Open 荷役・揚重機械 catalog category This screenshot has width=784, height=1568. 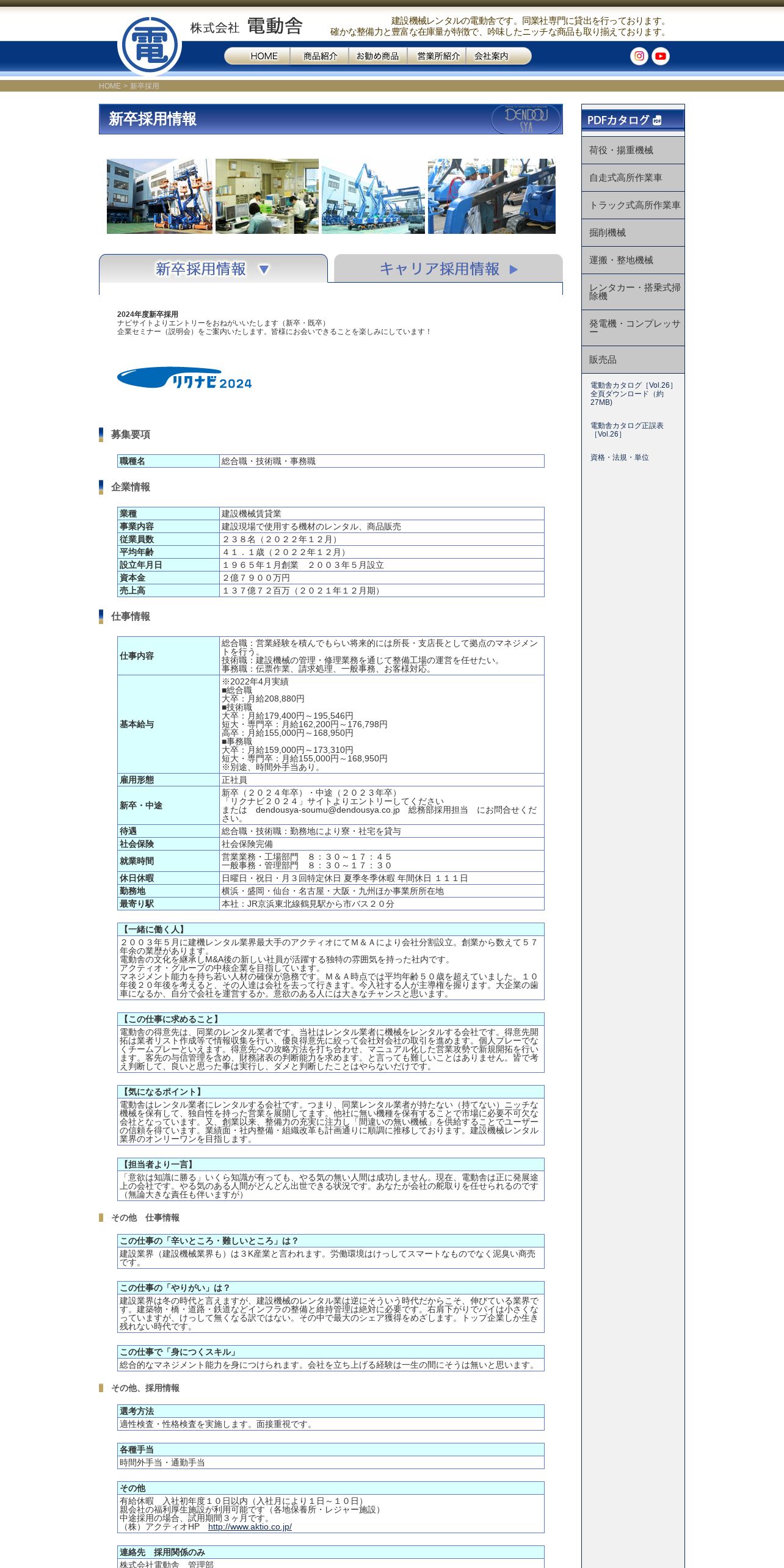[633, 150]
